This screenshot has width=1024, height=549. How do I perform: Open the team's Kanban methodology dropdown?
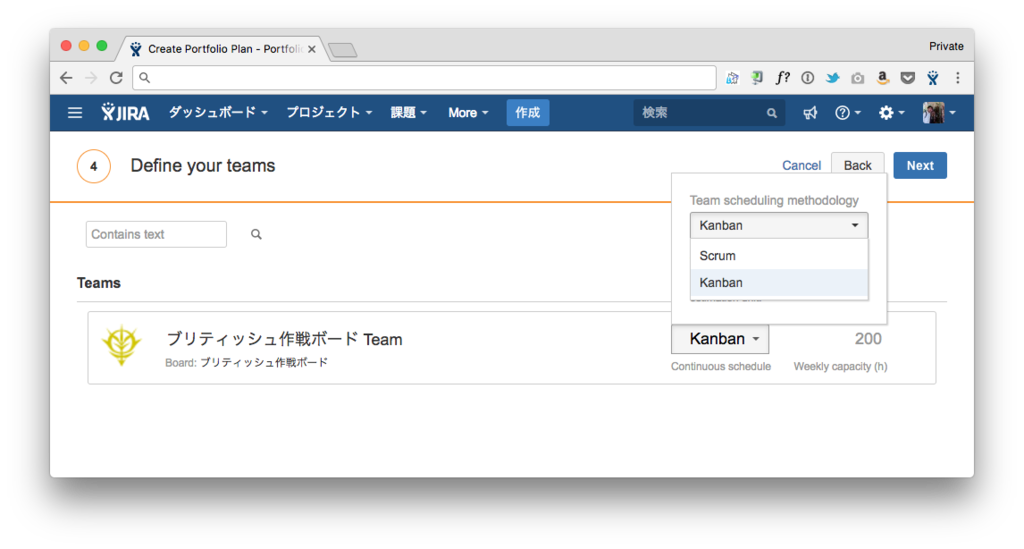(720, 339)
